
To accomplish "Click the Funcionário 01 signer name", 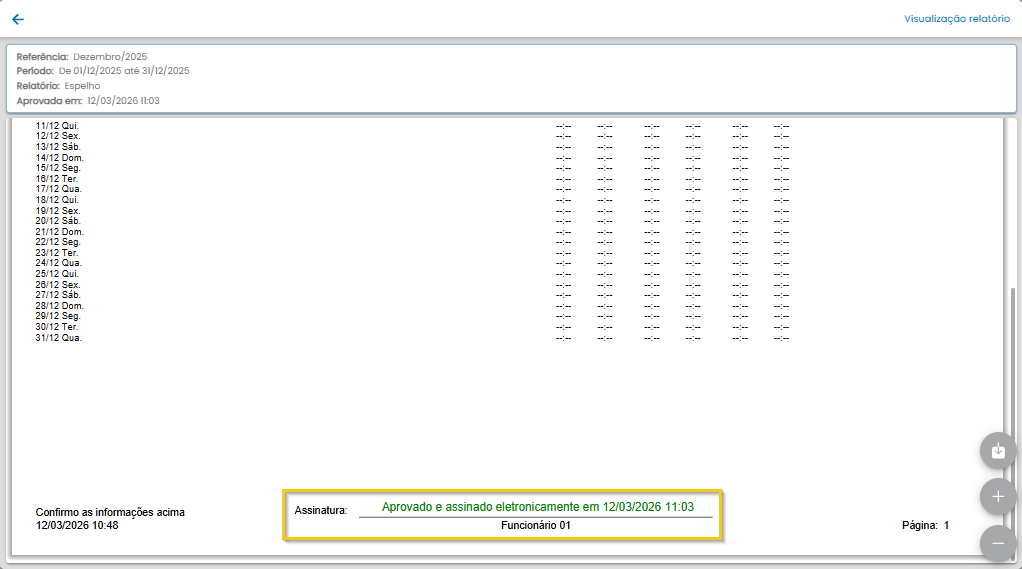I will point(535,525).
